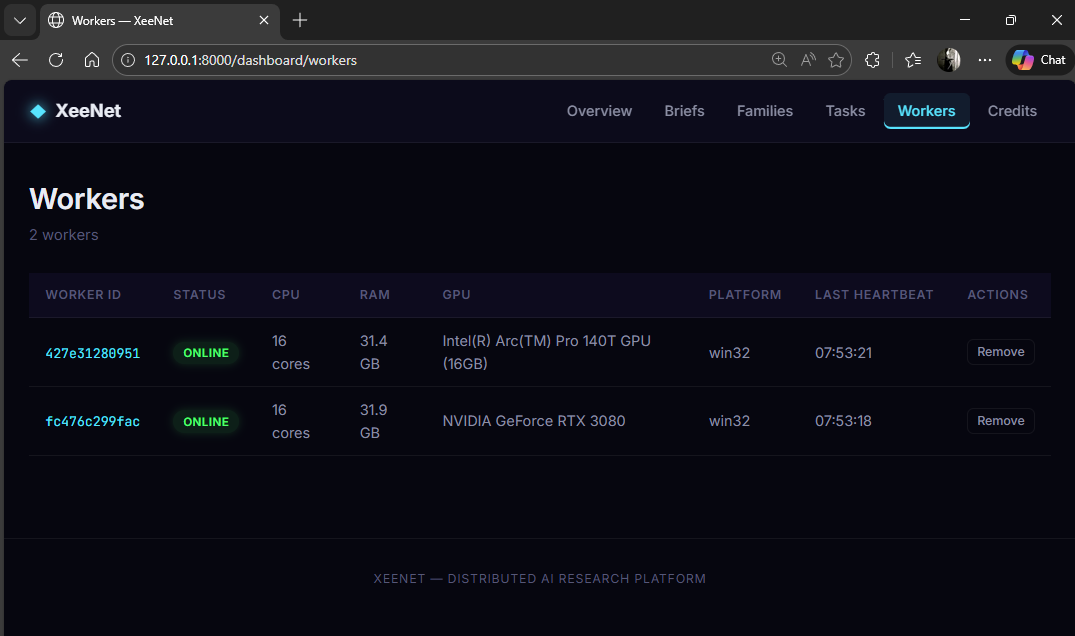
Task: Open worker ID 427e31280951 link
Action: click(93, 353)
